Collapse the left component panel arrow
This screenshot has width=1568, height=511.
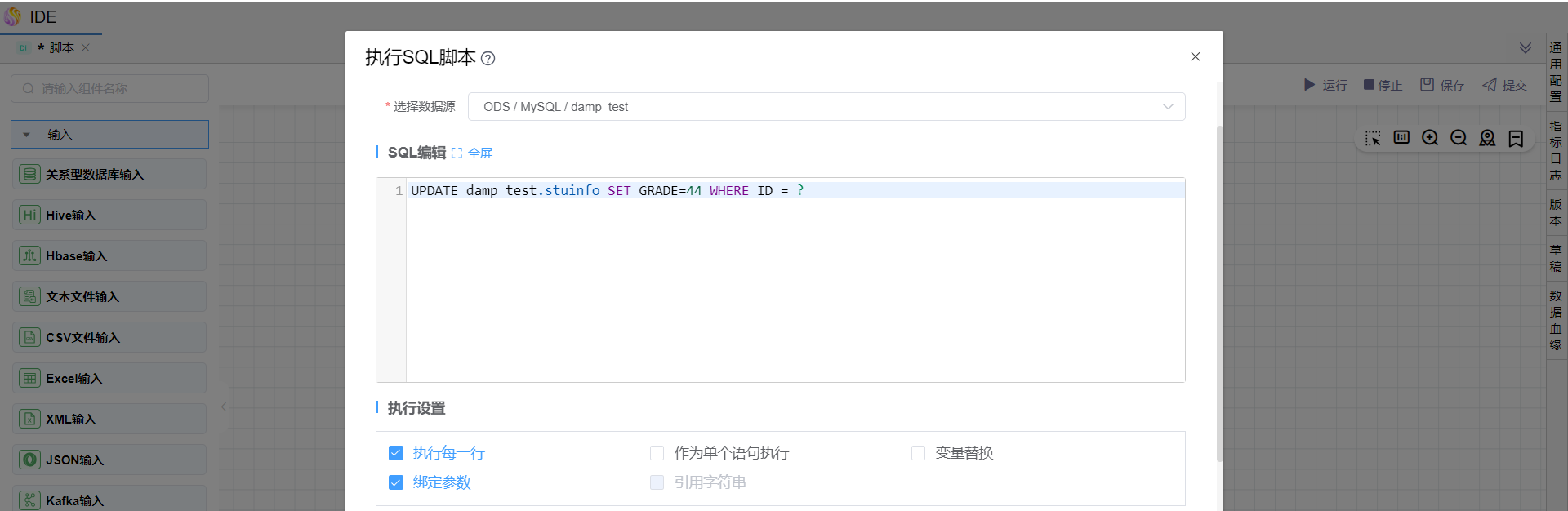pos(224,407)
